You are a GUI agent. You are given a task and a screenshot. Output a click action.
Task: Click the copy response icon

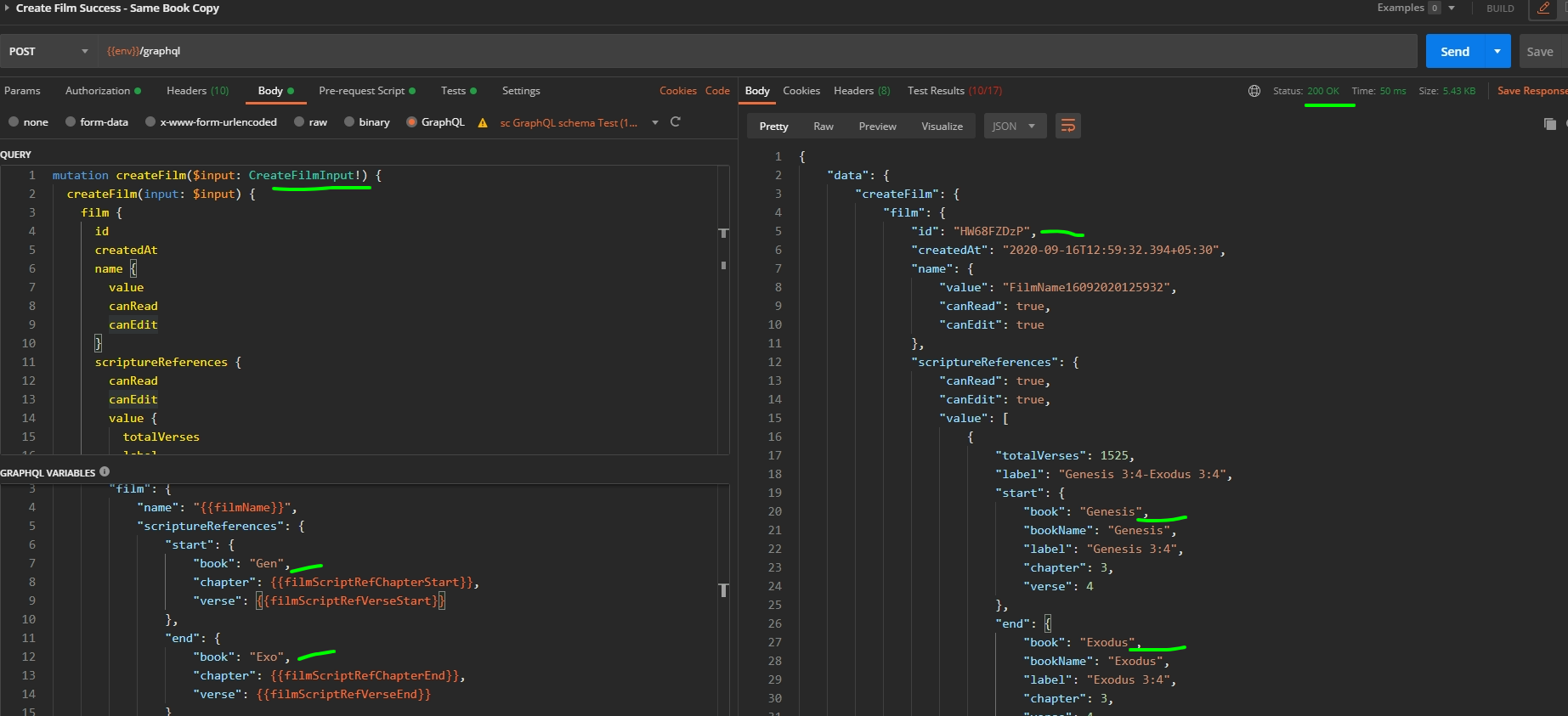[x=1549, y=124]
